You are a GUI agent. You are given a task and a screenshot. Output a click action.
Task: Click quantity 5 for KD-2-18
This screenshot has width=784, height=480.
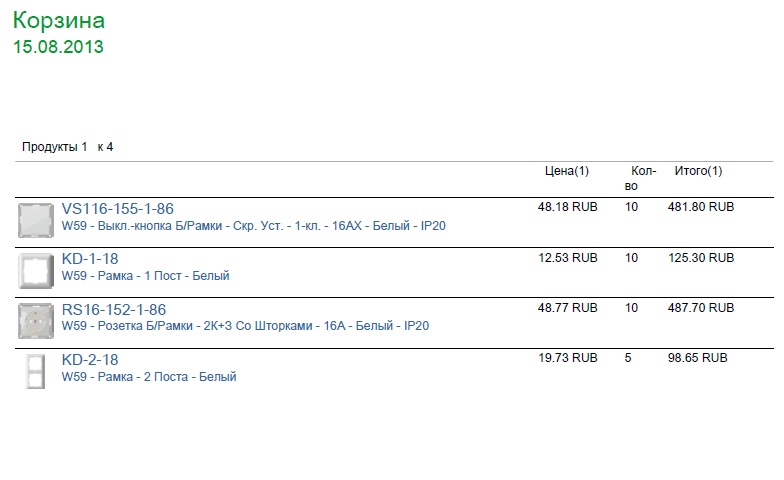click(x=628, y=358)
